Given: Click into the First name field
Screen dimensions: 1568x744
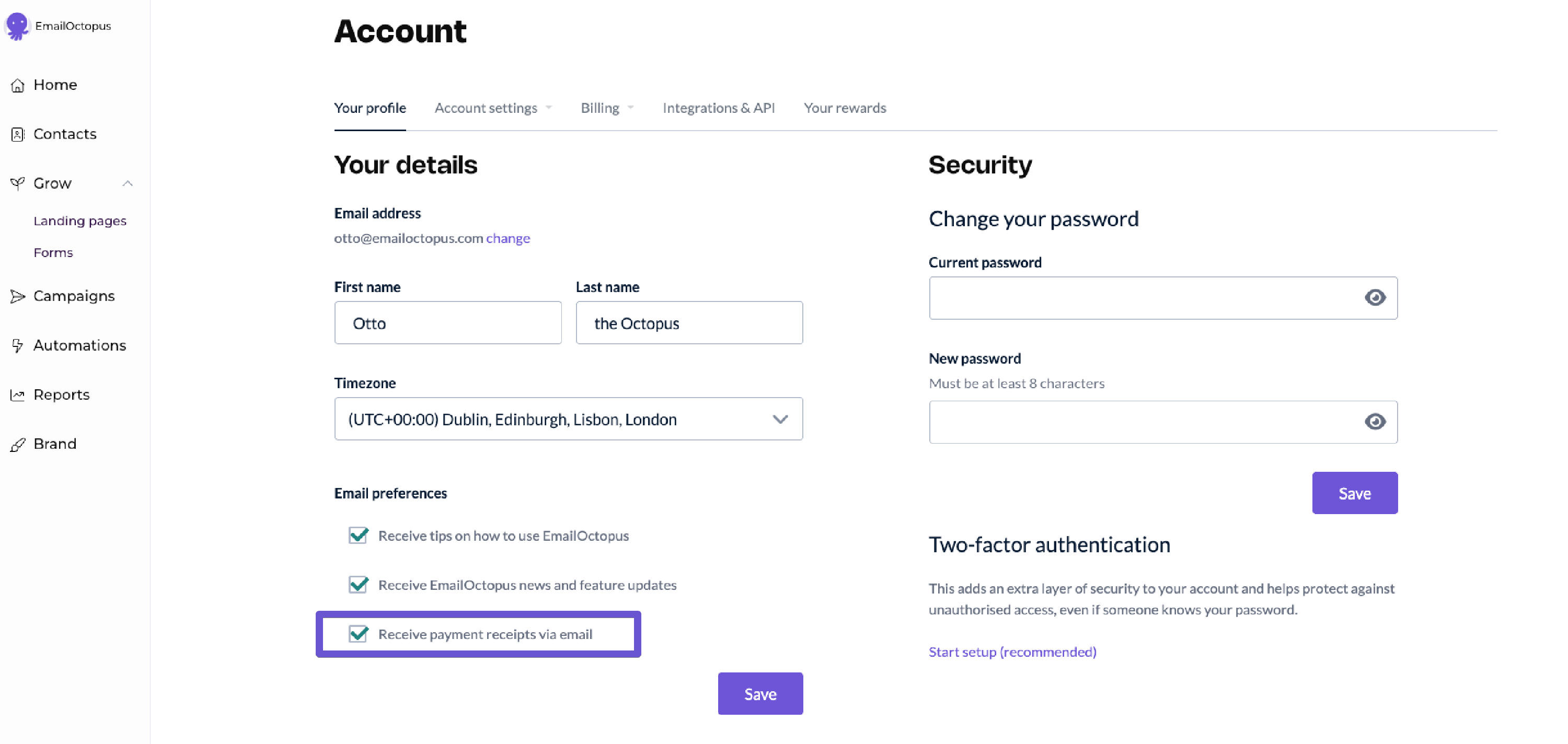Looking at the screenshot, I should click(x=447, y=323).
